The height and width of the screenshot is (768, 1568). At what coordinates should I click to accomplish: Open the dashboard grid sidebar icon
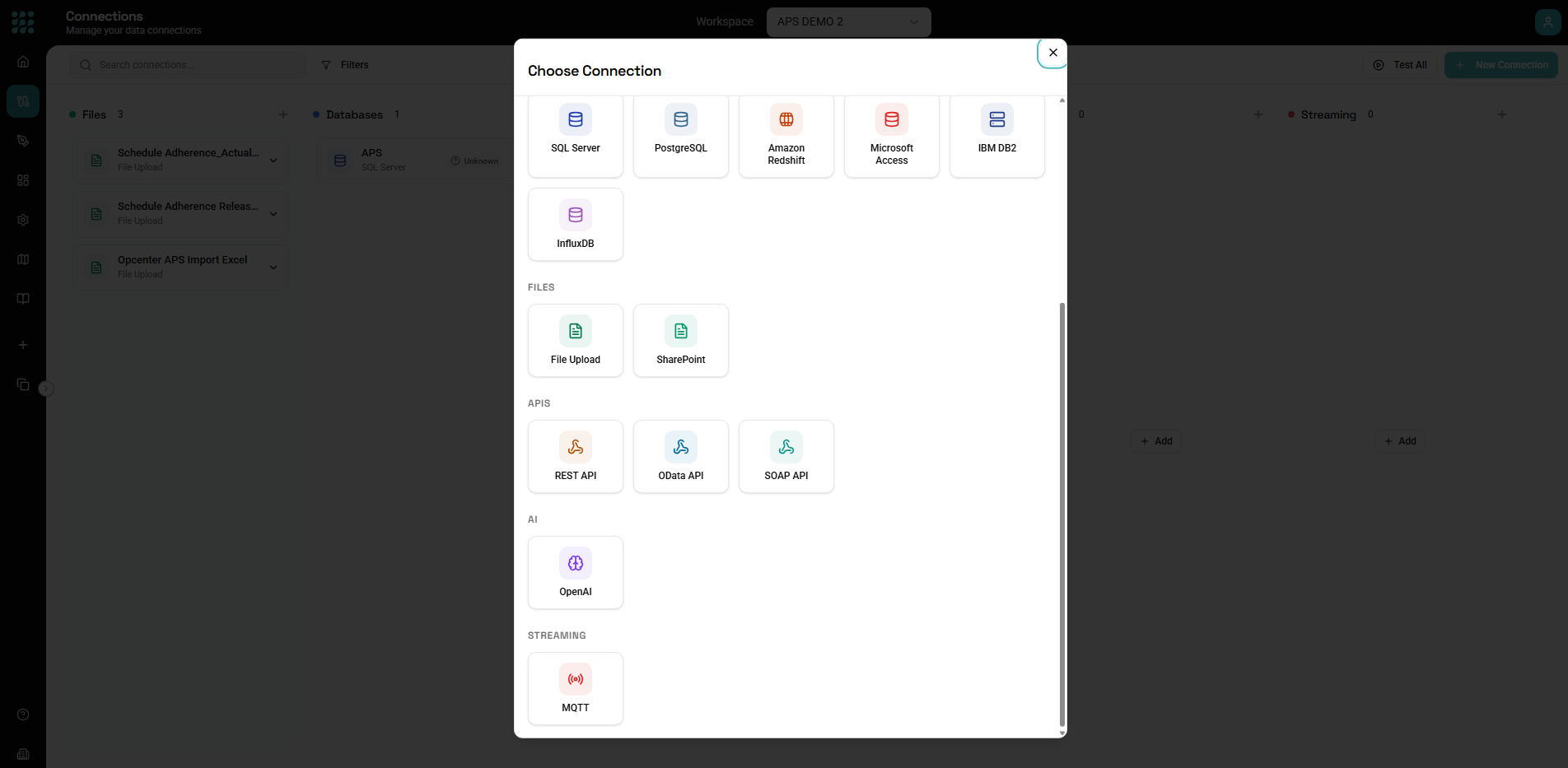click(23, 180)
